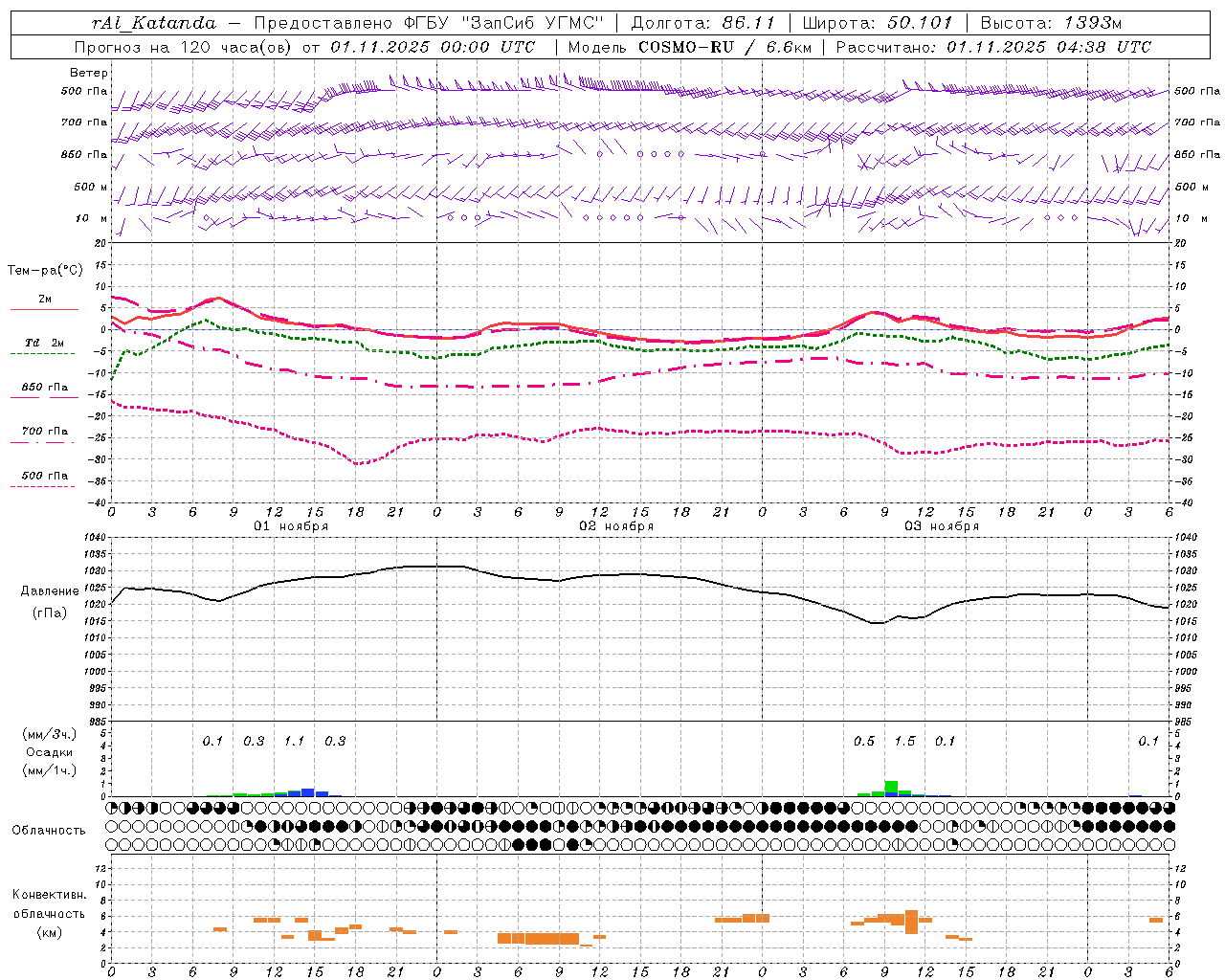Select the 0.5 precipitation total value
The image size is (1225, 980).
click(x=864, y=741)
